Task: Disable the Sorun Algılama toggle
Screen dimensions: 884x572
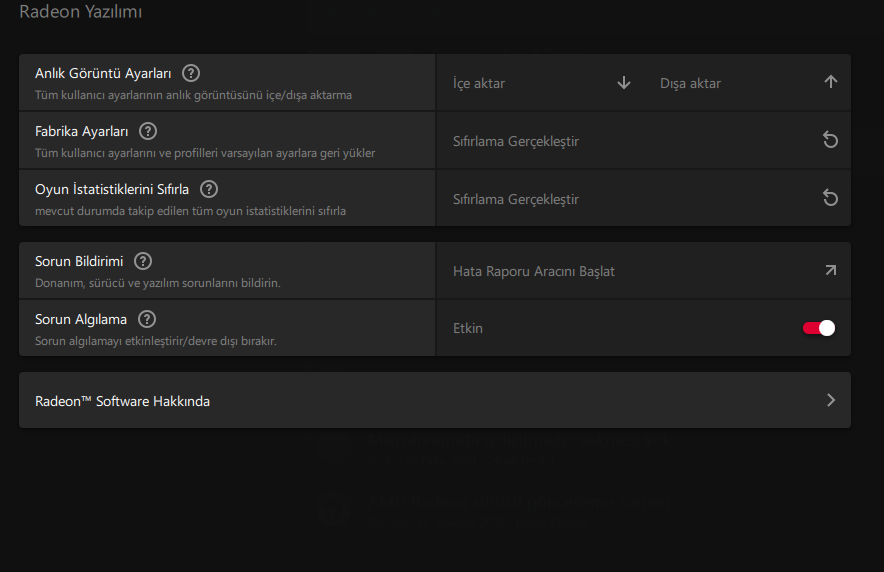Action: click(819, 328)
